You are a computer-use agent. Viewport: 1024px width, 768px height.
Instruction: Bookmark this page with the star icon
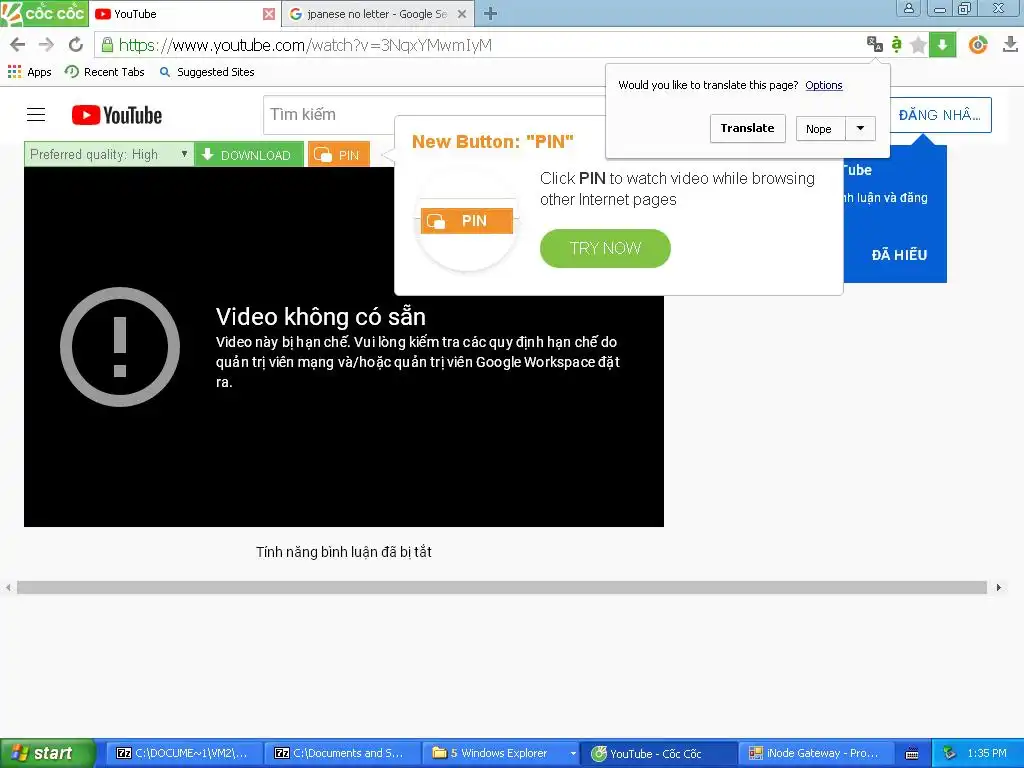(918, 45)
